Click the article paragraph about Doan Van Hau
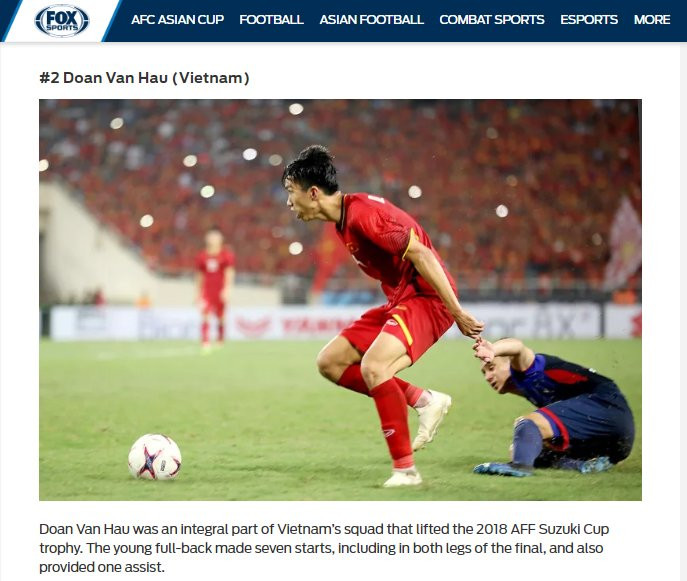Screen dimensions: 687x581 pos(324,548)
